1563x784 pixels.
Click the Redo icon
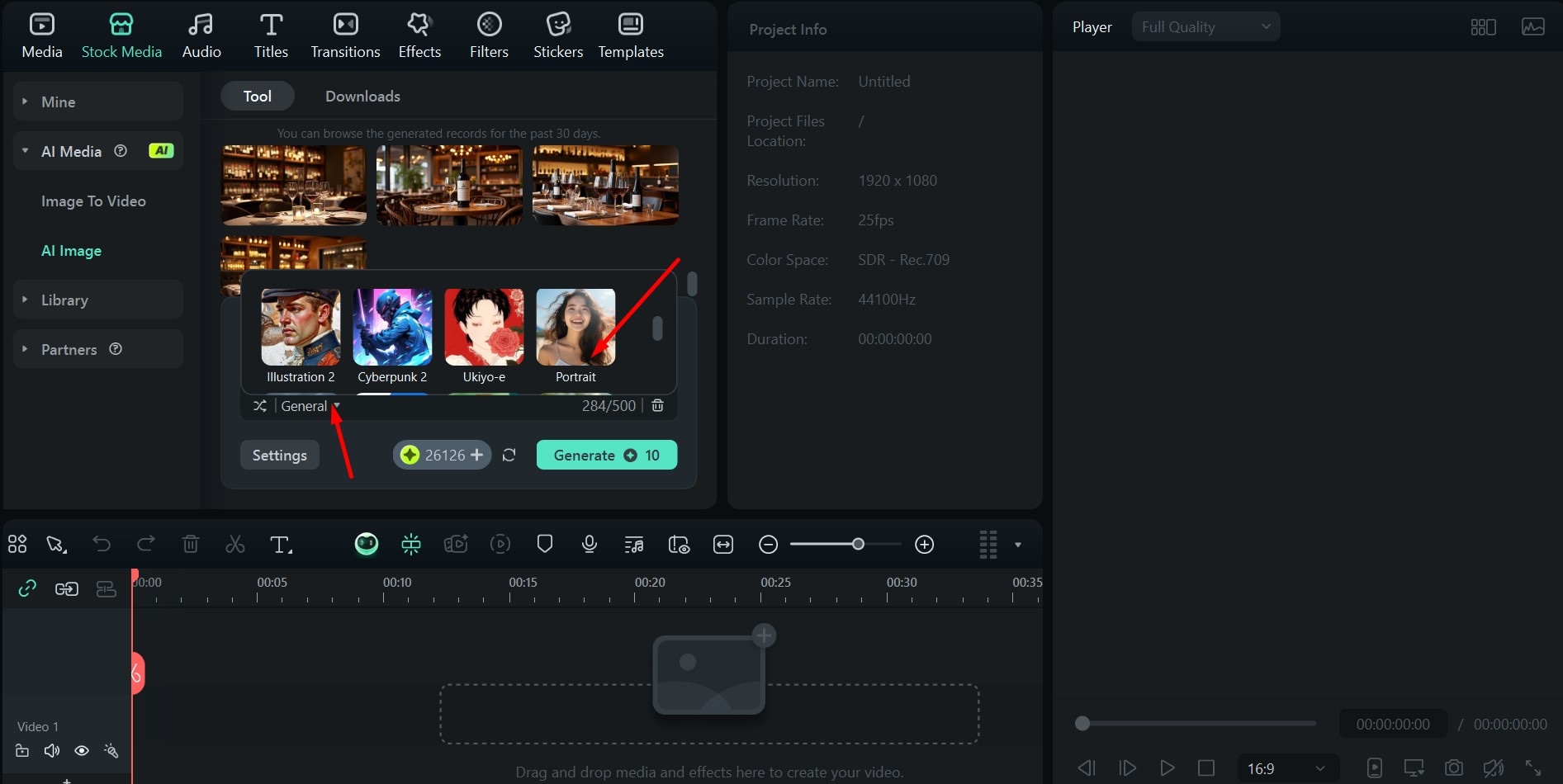[146, 544]
